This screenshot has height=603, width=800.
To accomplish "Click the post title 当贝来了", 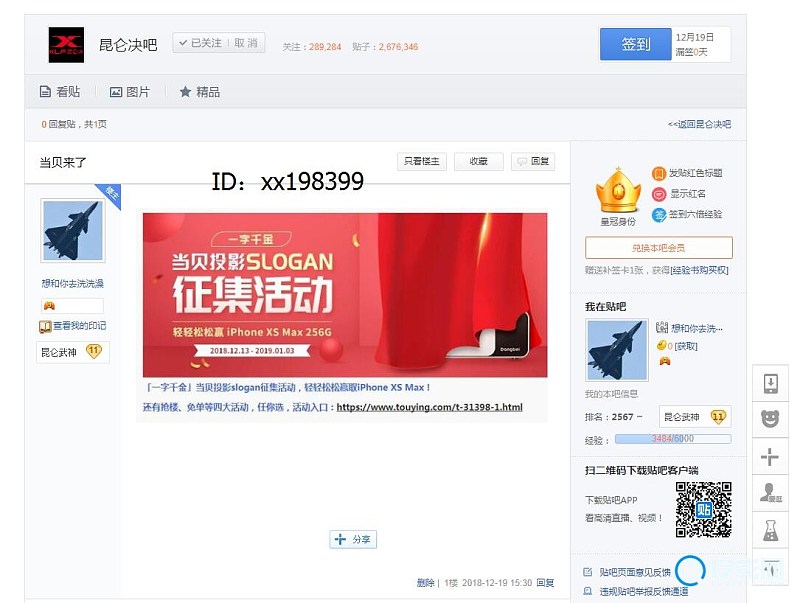I will click(63, 163).
